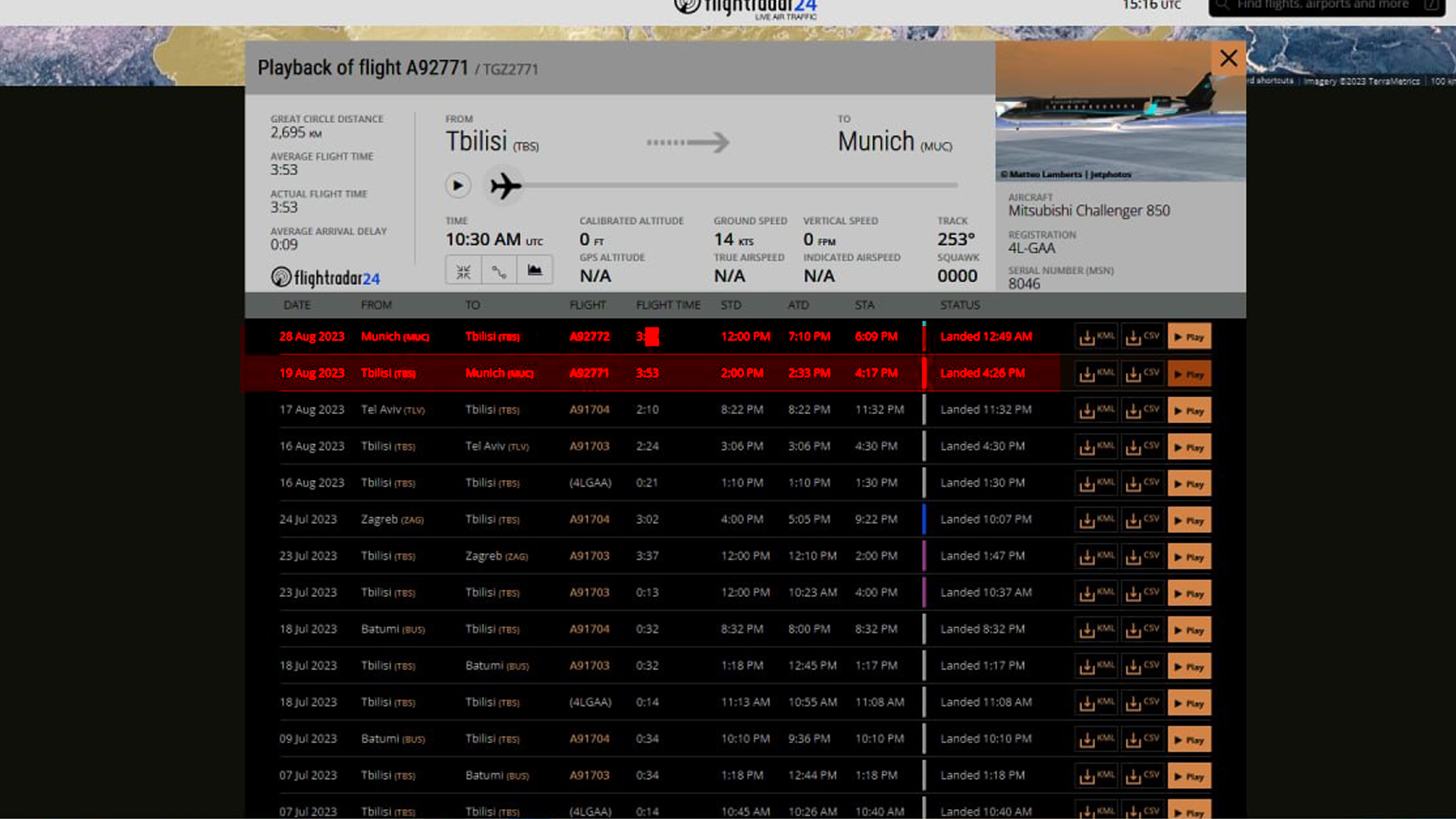1456x819 pixels.
Task: Download CSV for 18 Jul Batumi-Tbilisi flight
Action: tap(1142, 629)
